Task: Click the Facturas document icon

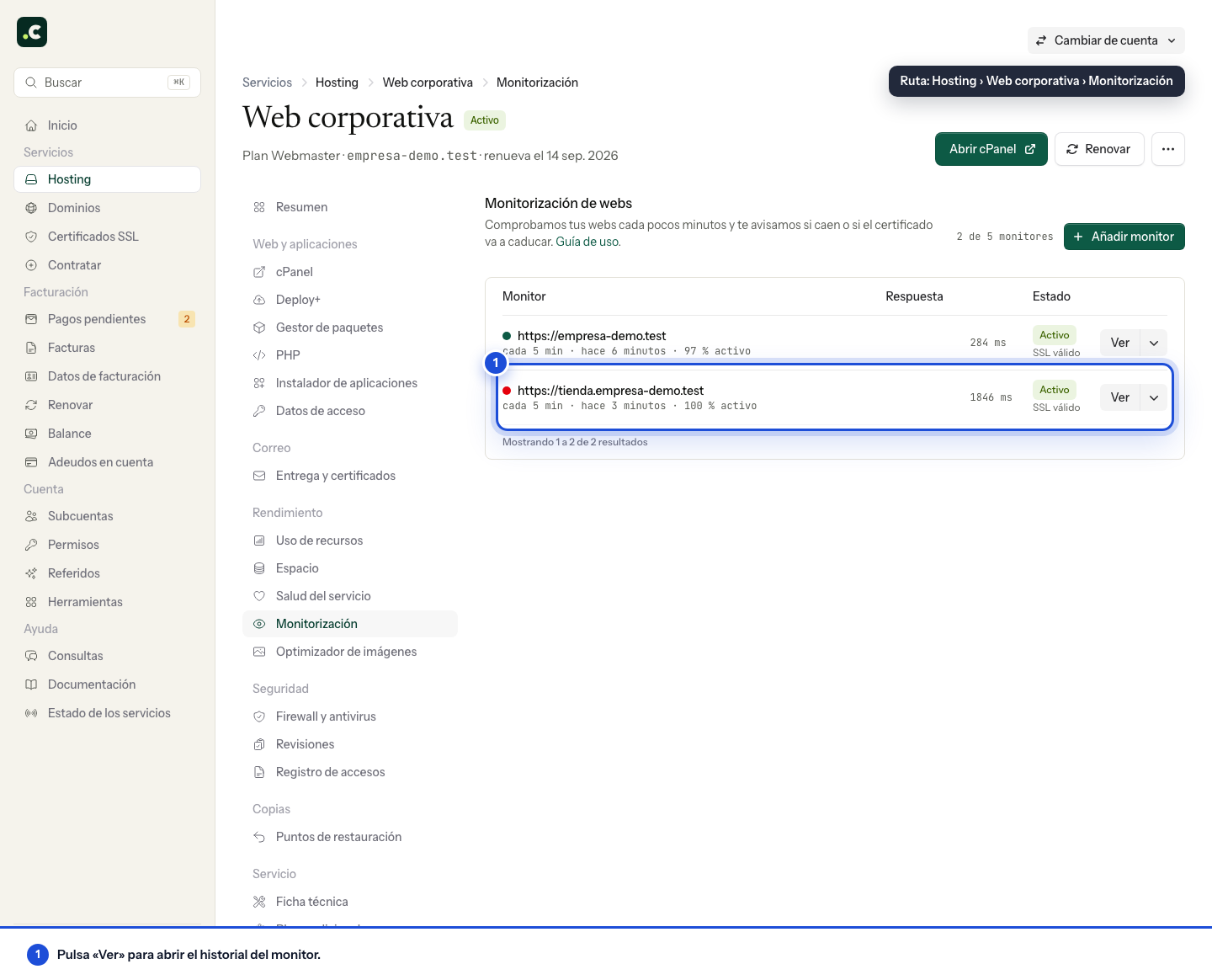Action: tap(31, 348)
